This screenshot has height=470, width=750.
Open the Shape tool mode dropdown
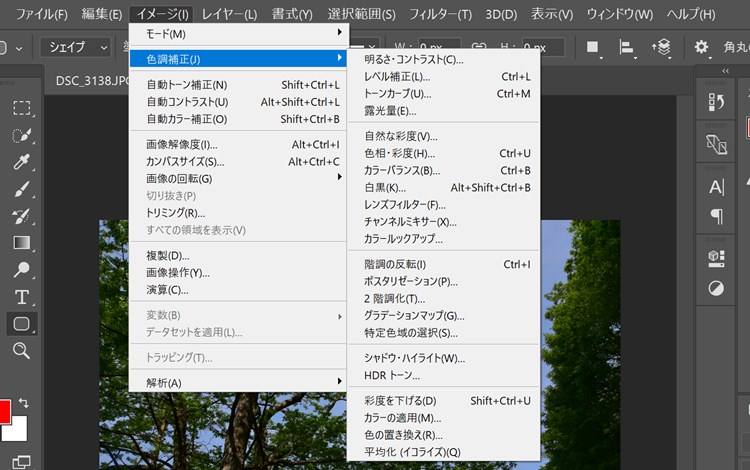pos(76,47)
